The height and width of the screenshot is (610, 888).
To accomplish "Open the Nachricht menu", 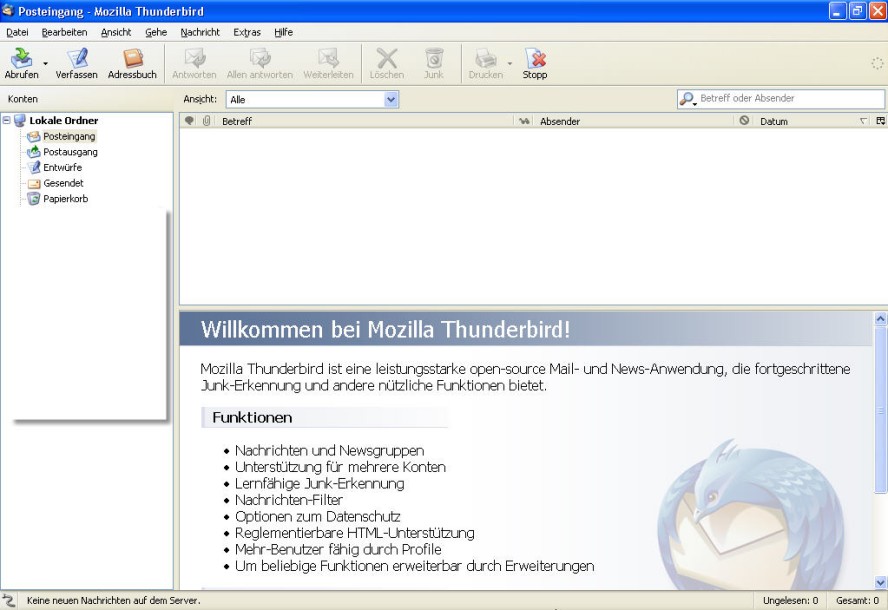I will [200, 32].
